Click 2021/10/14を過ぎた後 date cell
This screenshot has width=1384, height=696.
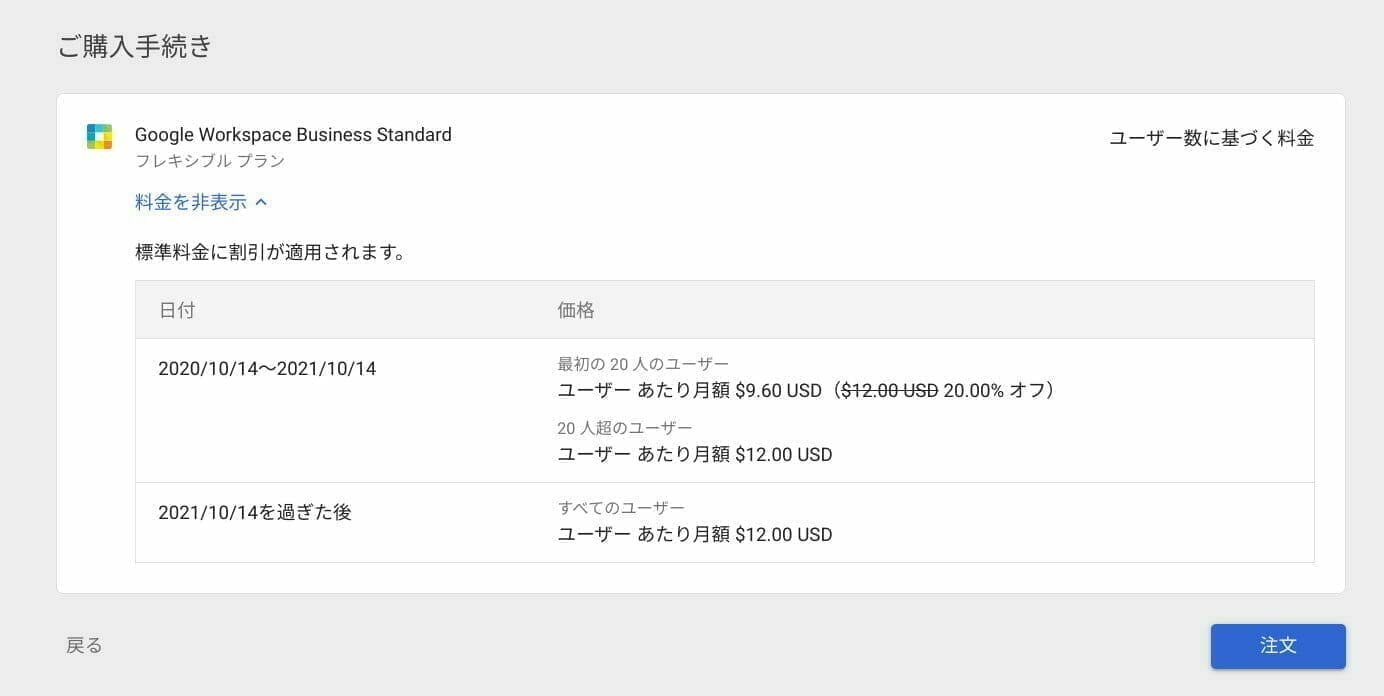(255, 513)
